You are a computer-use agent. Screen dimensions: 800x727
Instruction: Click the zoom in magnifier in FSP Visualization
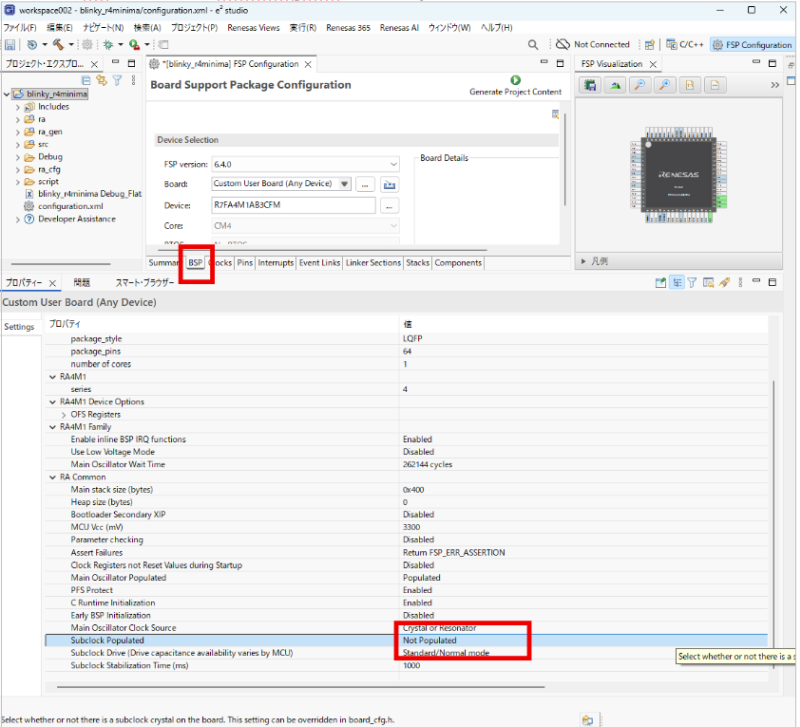665,85
